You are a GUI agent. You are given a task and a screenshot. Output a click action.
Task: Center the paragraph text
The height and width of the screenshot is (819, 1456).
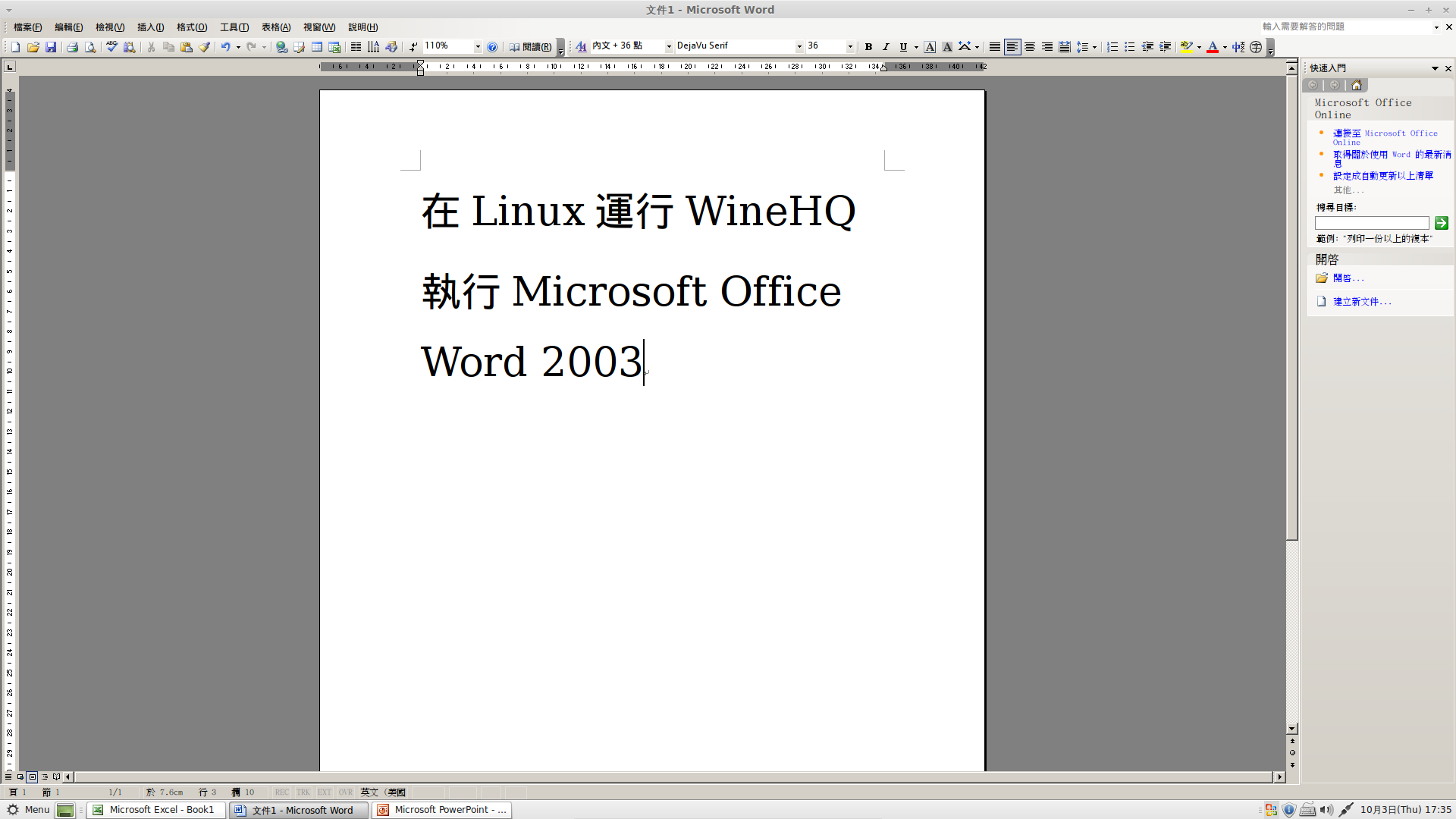pos(1030,47)
